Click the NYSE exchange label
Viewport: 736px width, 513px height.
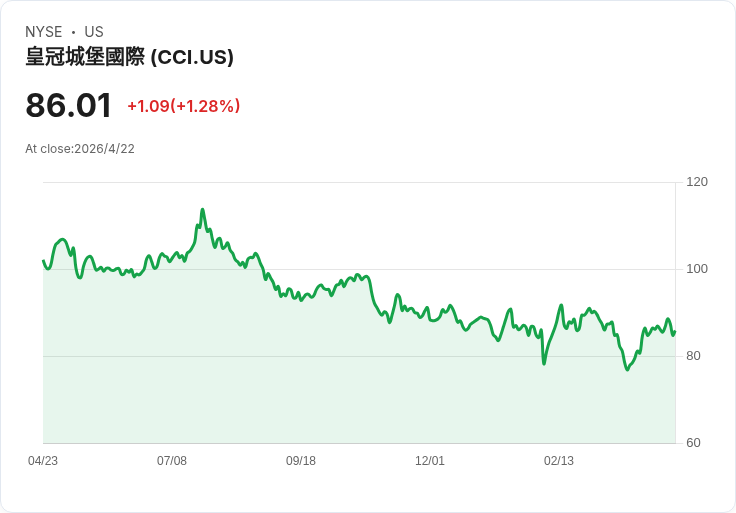point(43,32)
